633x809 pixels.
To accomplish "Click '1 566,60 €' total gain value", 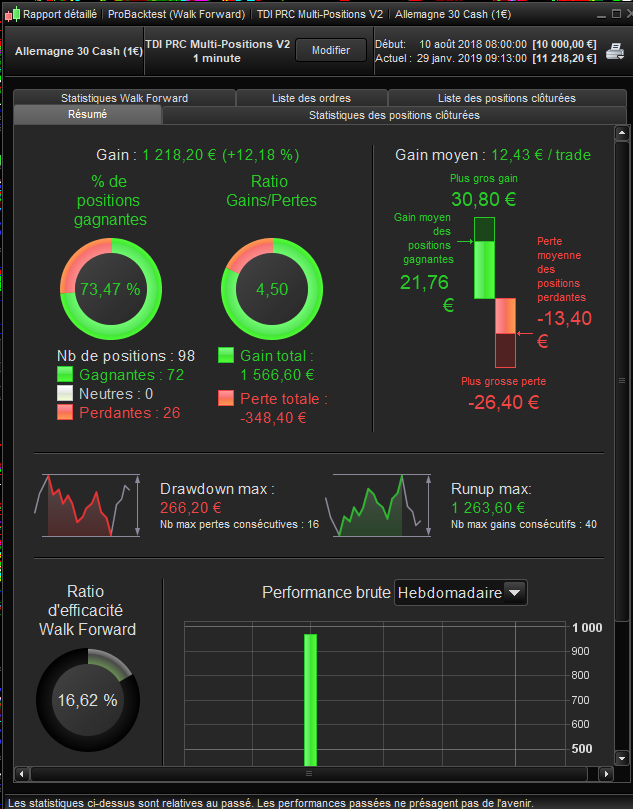I will (277, 375).
